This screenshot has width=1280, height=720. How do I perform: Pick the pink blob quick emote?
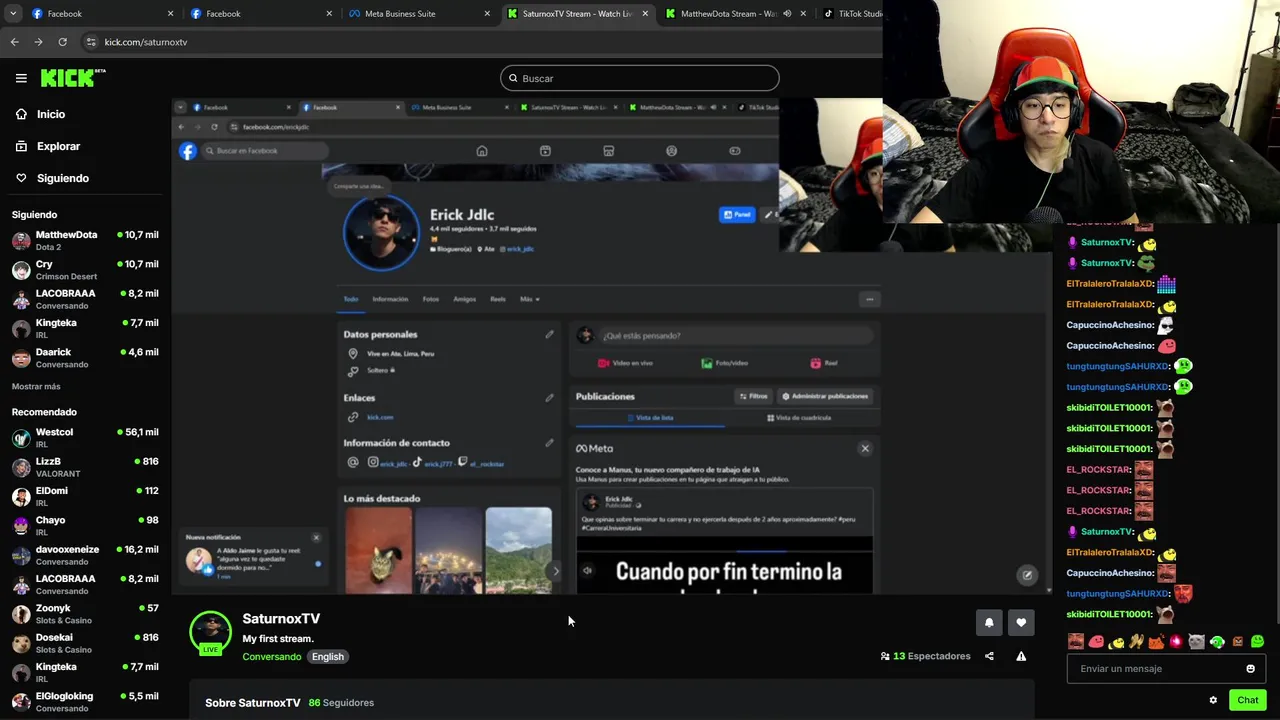tap(1096, 641)
